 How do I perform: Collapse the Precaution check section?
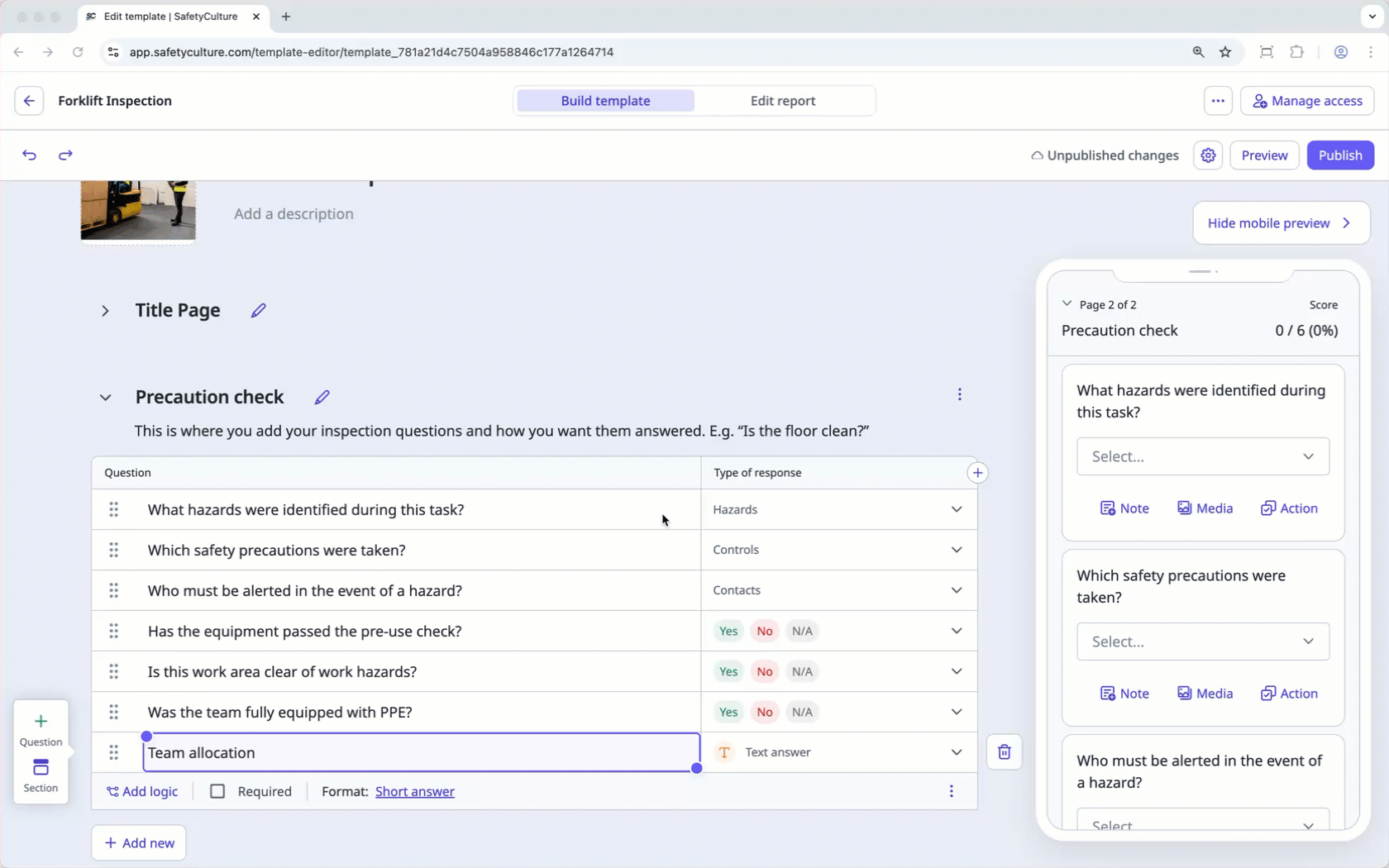pos(105,398)
